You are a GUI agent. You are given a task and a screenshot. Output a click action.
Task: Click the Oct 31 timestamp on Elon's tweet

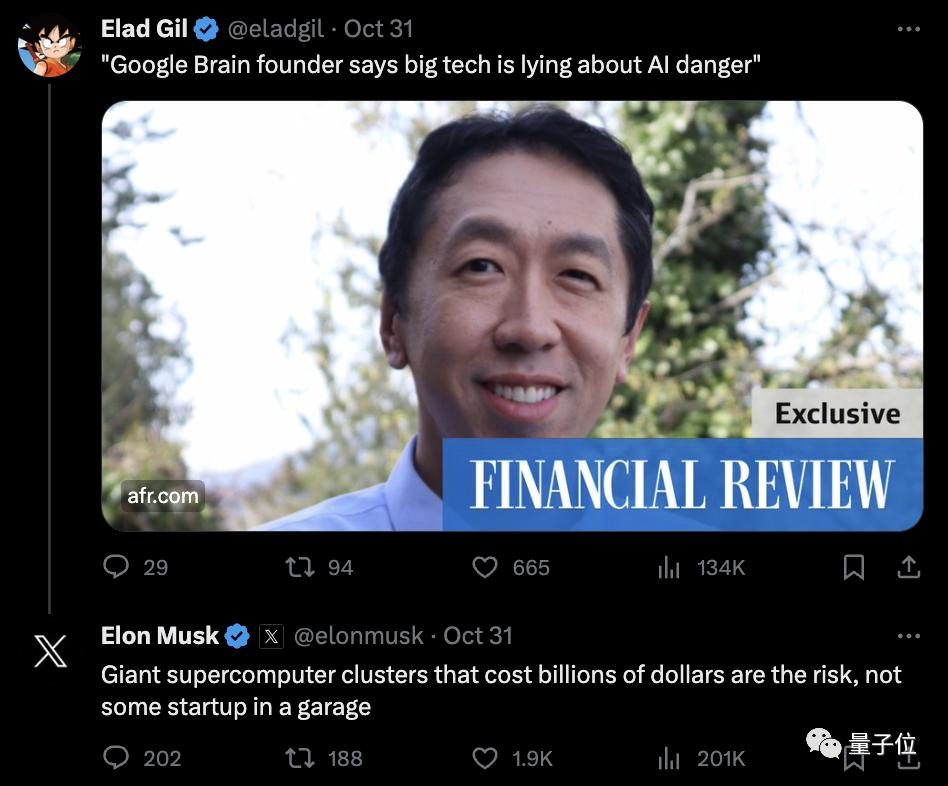tap(477, 636)
